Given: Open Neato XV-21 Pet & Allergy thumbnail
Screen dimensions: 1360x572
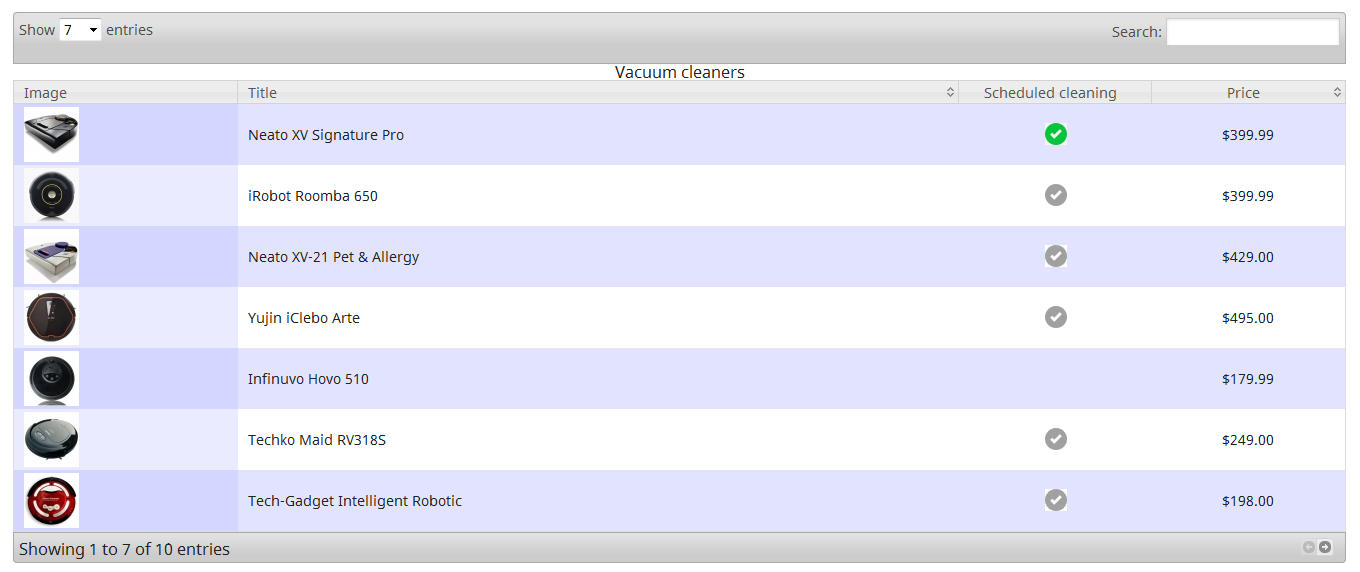Looking at the screenshot, I should click(x=52, y=257).
